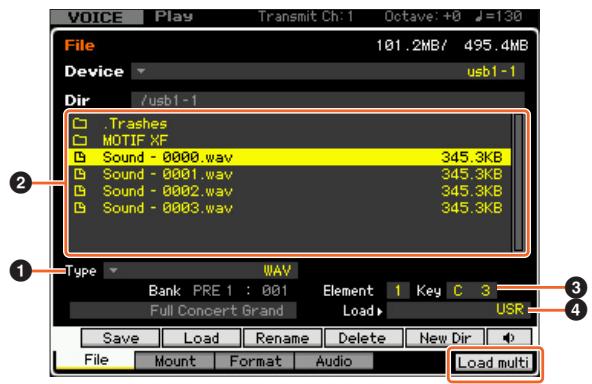Click file icon of Sound - 0003.wav
The image size is (592, 384).
pyautogui.click(x=80, y=208)
